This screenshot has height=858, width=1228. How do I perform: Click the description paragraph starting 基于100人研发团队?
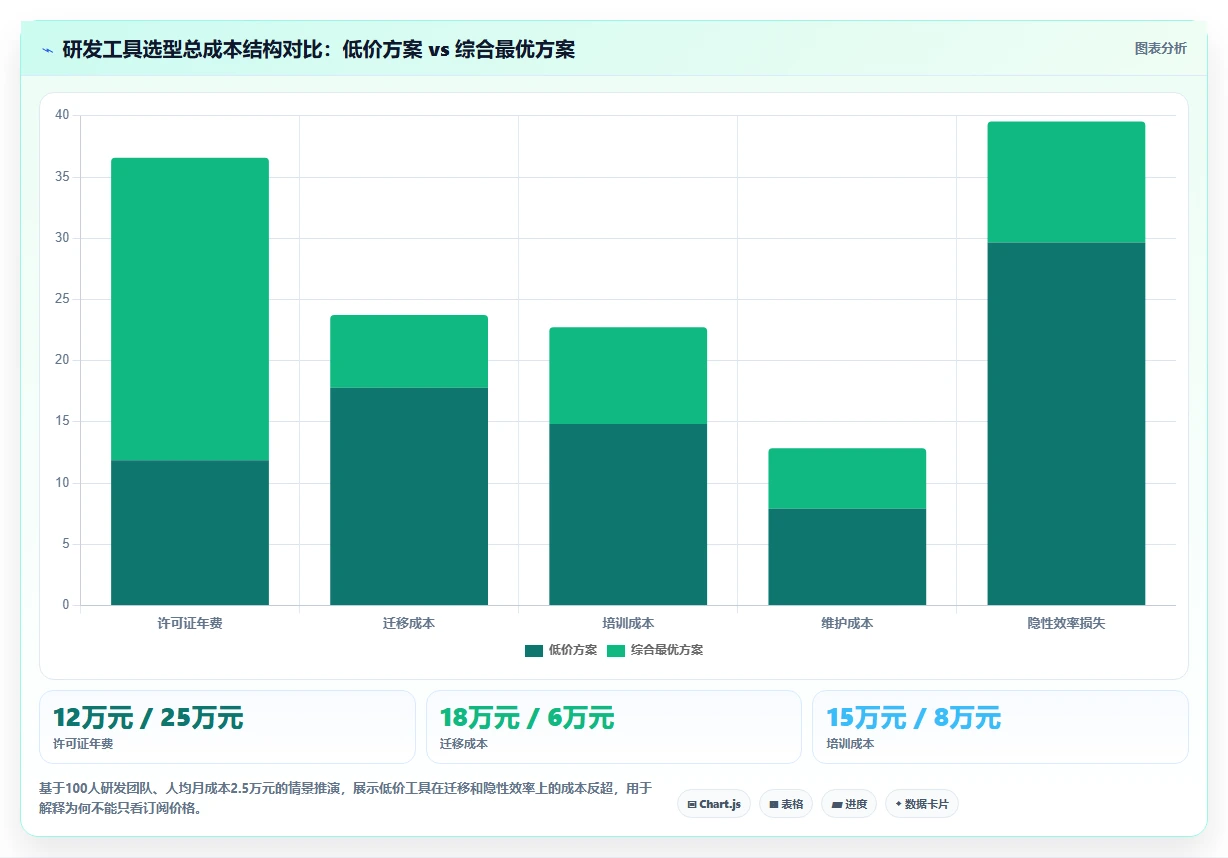click(346, 798)
